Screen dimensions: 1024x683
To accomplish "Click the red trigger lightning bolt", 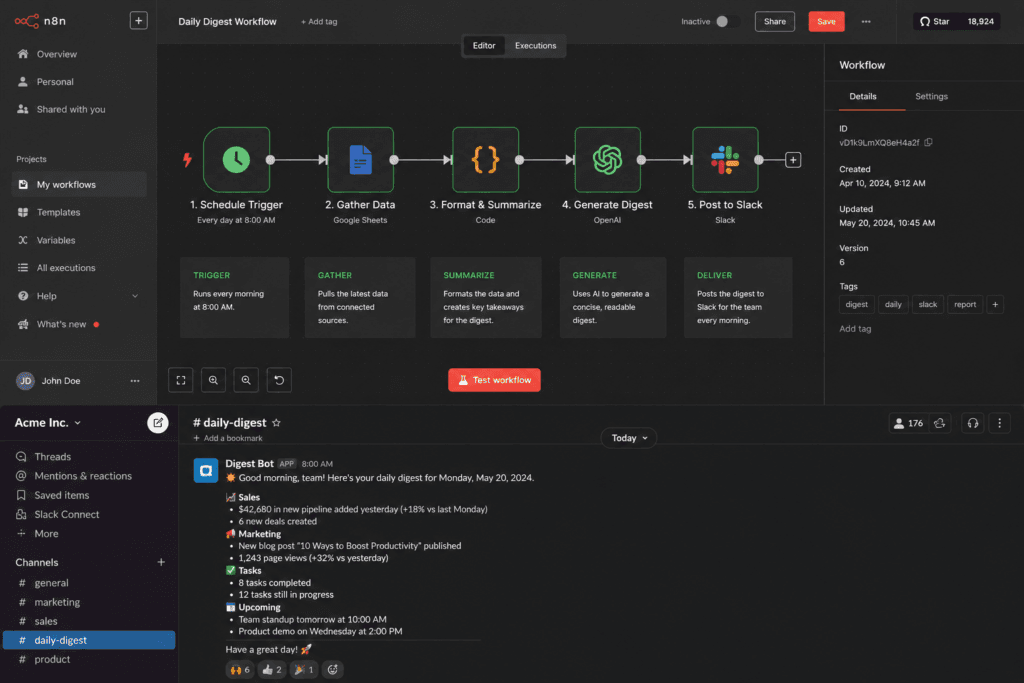I will coord(187,159).
